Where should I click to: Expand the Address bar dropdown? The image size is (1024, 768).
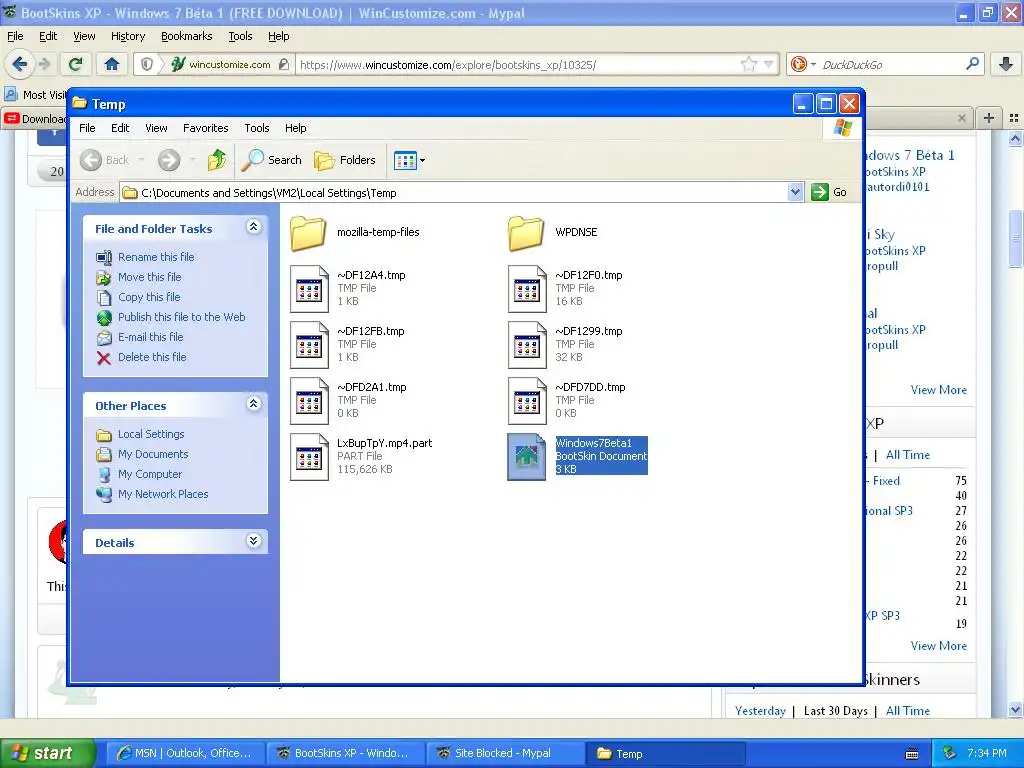tap(795, 192)
